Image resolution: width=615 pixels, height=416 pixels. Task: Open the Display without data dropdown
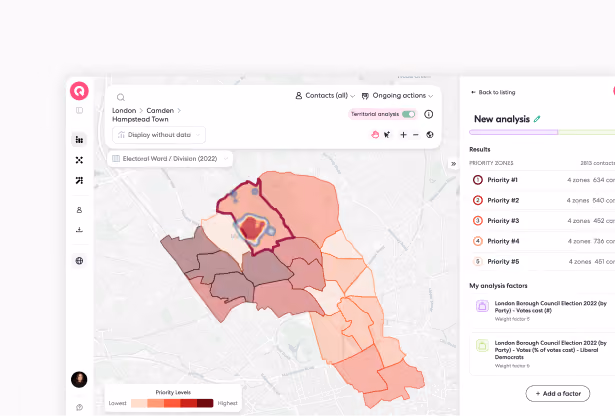159,135
